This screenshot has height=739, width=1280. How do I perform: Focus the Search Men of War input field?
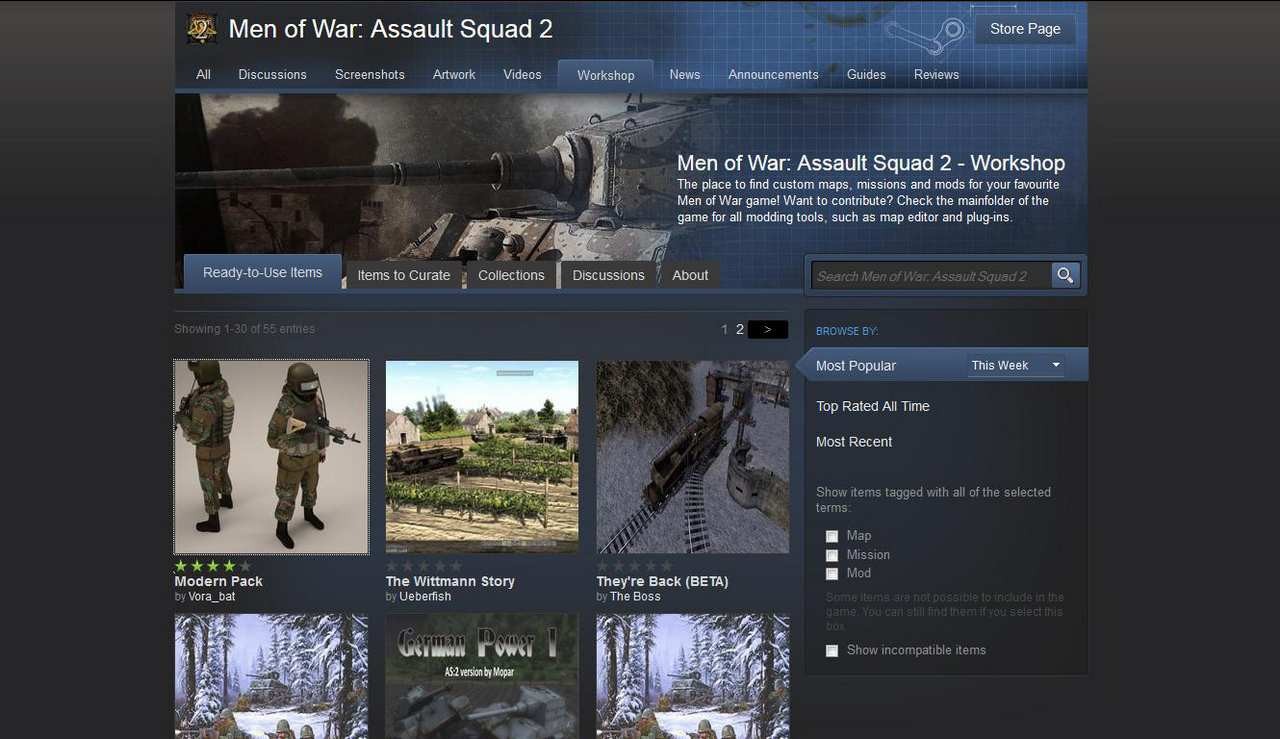(930, 276)
